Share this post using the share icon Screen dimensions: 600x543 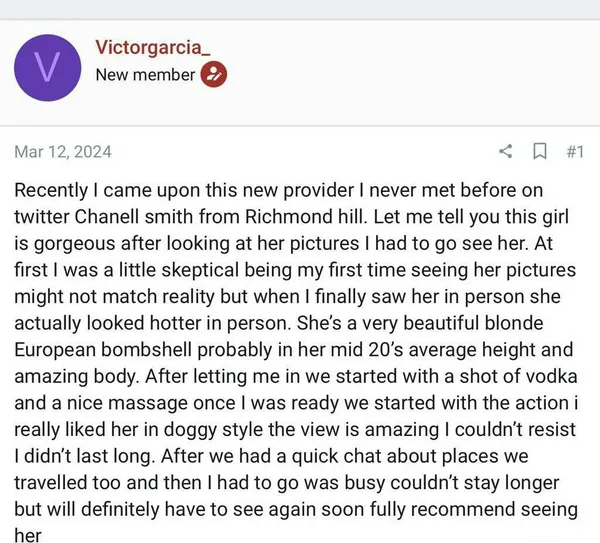[506, 152]
